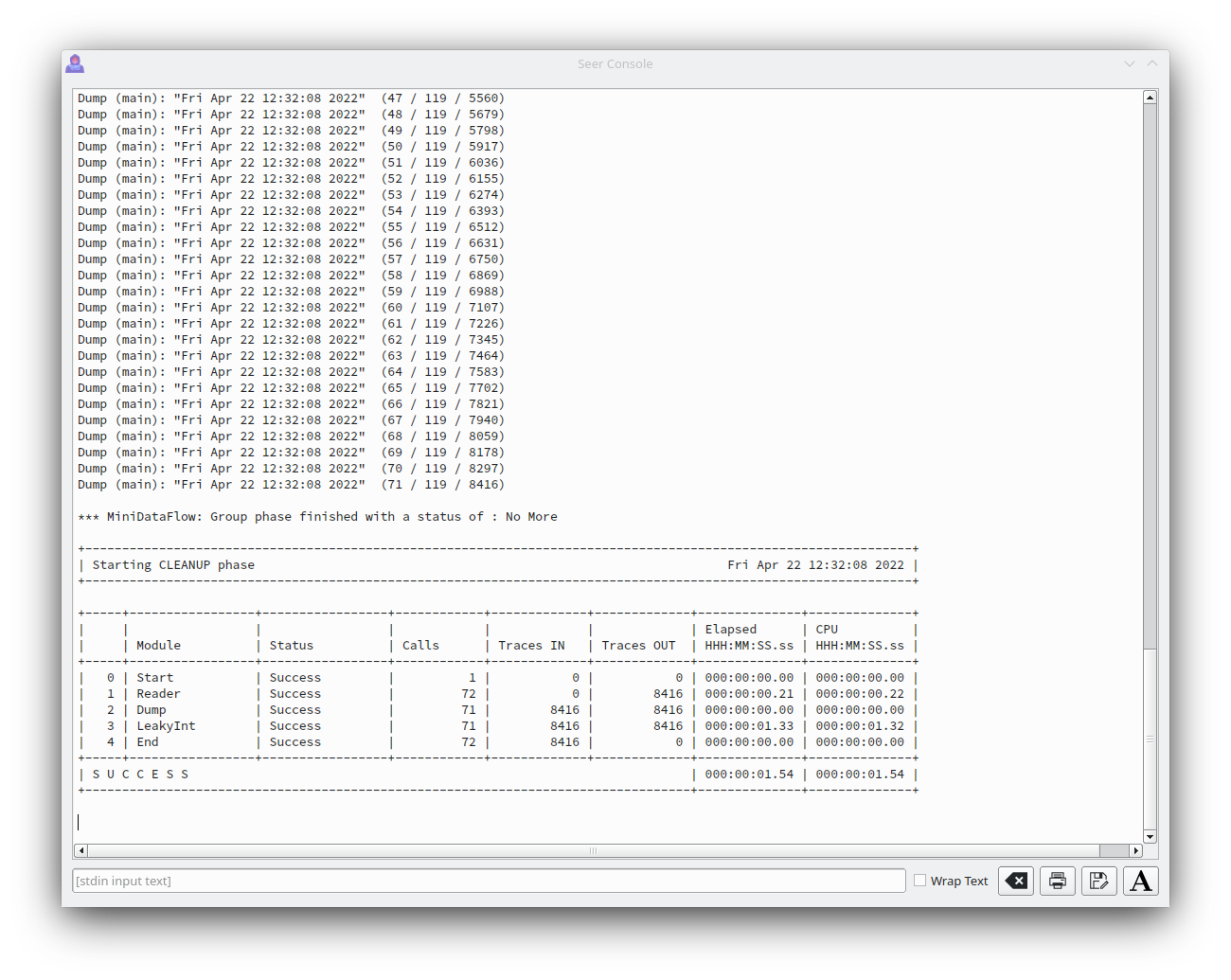Print the console output
This screenshot has height=980, width=1231.
pyautogui.click(x=1058, y=881)
